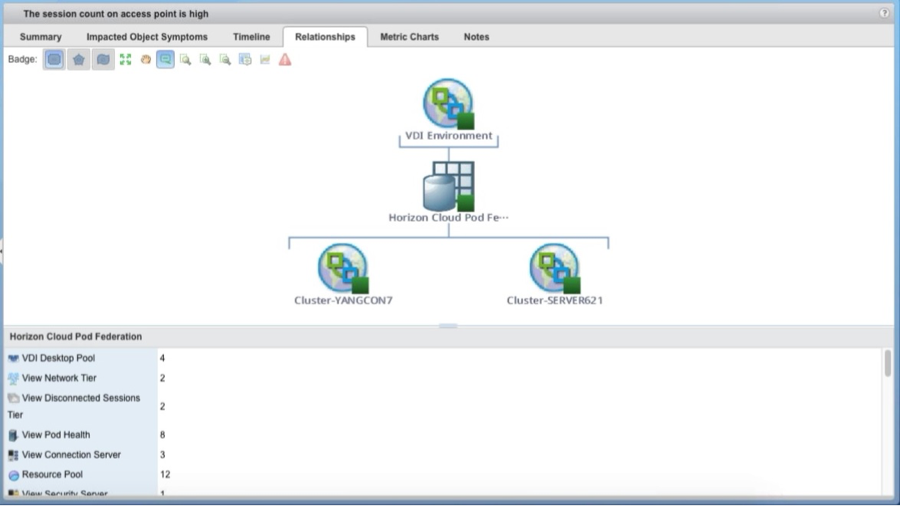Select the View Network Tier label

[59, 378]
